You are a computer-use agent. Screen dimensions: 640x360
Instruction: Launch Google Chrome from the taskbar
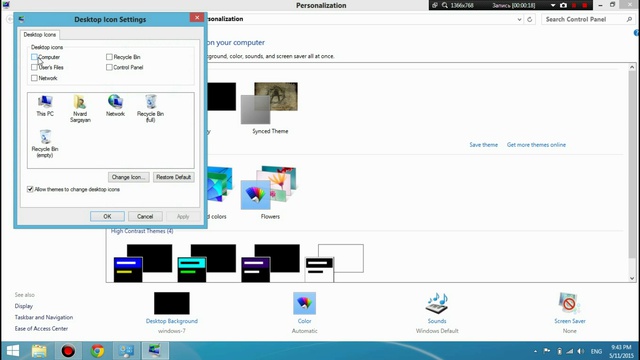(97, 351)
